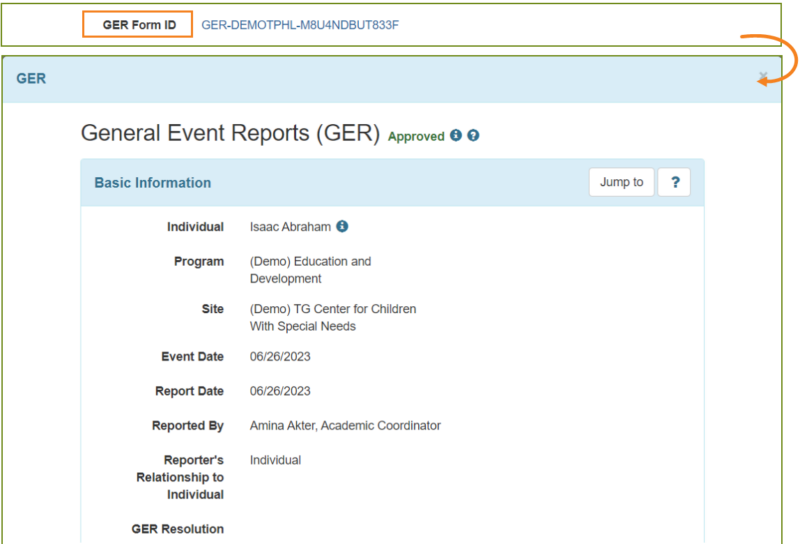This screenshot has width=800, height=544.
Task: Open the Jump to menu
Action: click(x=621, y=182)
